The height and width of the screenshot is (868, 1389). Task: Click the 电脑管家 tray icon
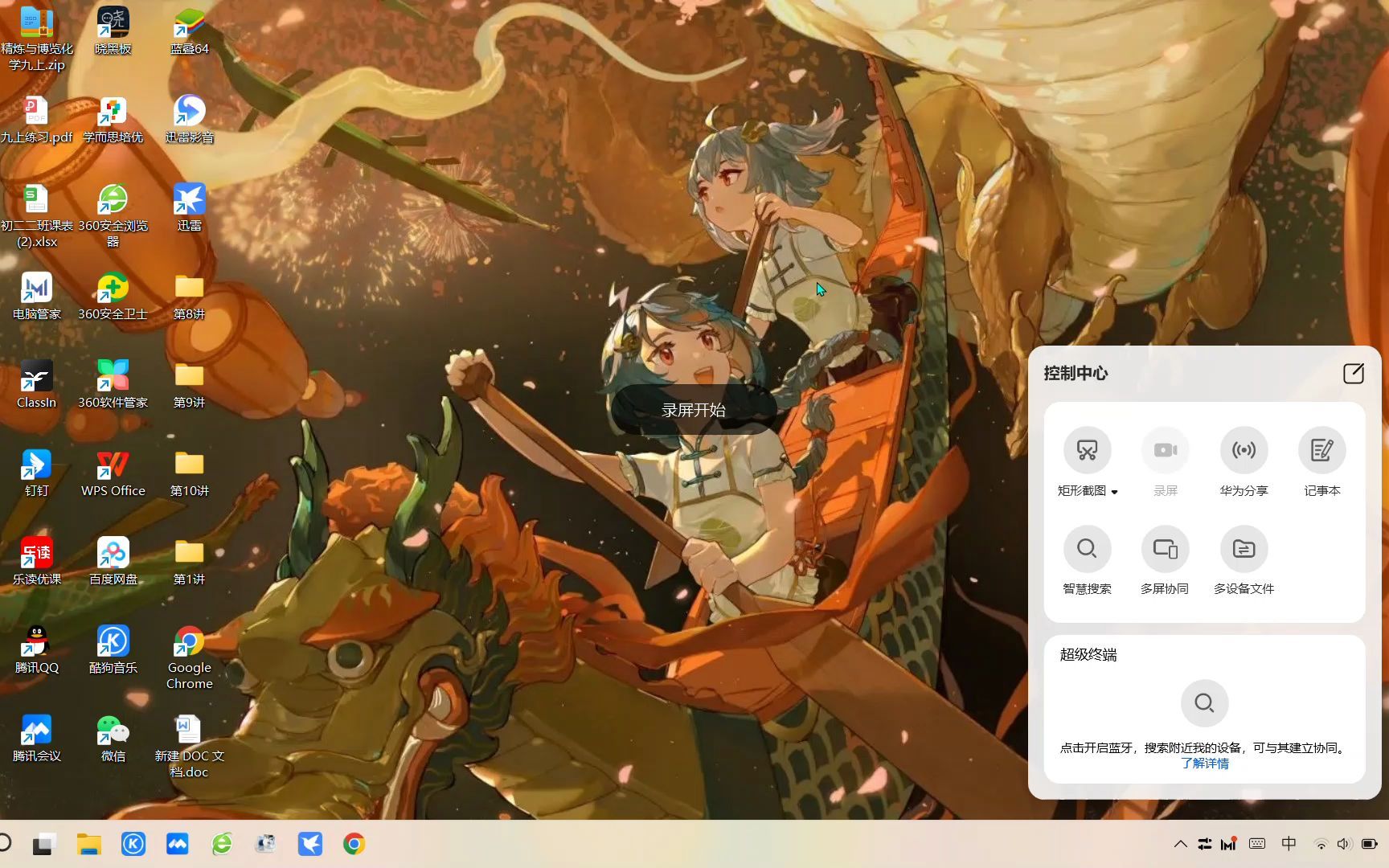tap(1228, 844)
